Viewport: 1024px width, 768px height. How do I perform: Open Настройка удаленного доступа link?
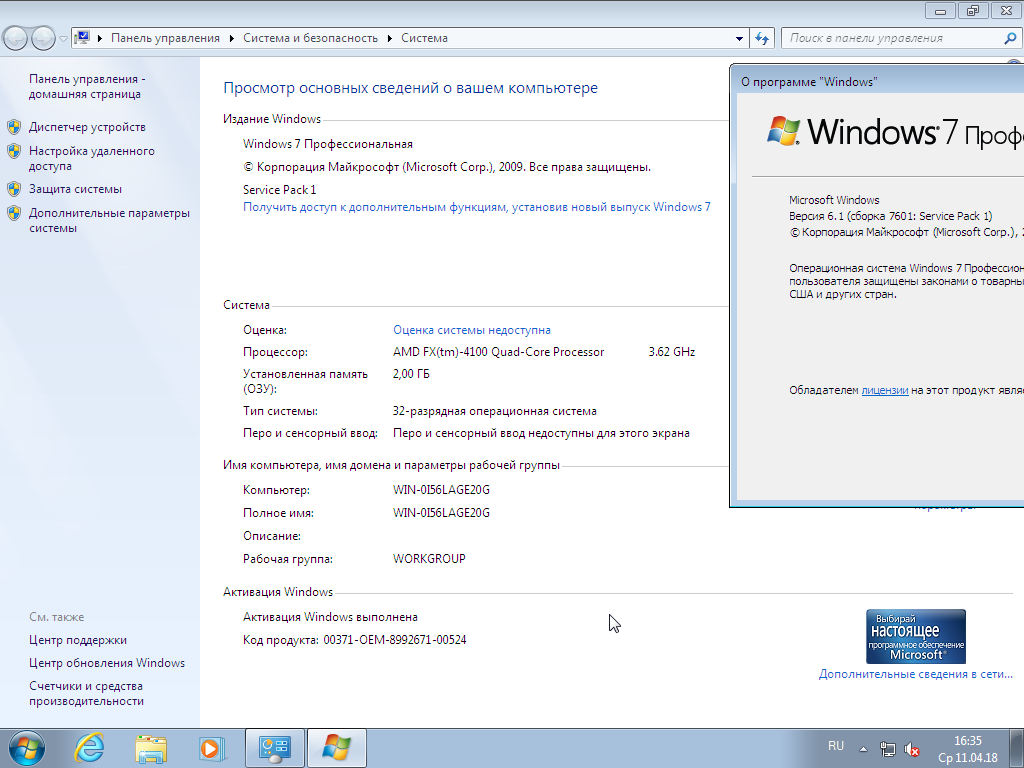click(x=91, y=159)
